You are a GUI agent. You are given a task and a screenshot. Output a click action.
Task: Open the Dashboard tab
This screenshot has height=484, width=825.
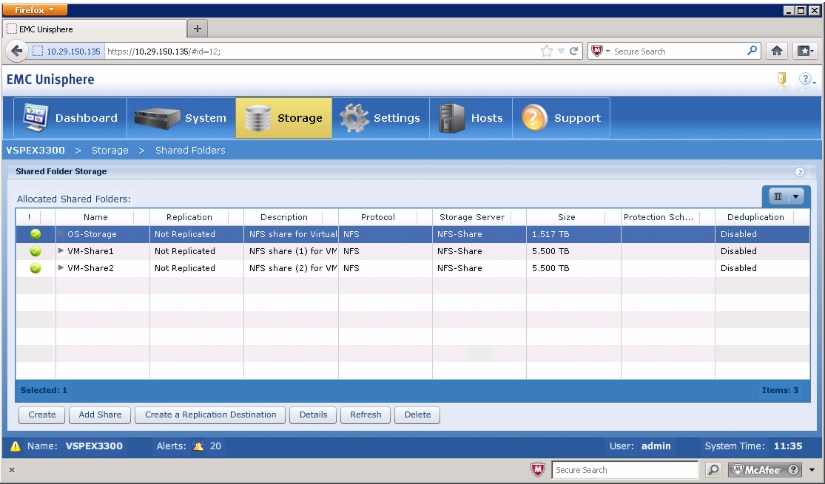pos(70,118)
